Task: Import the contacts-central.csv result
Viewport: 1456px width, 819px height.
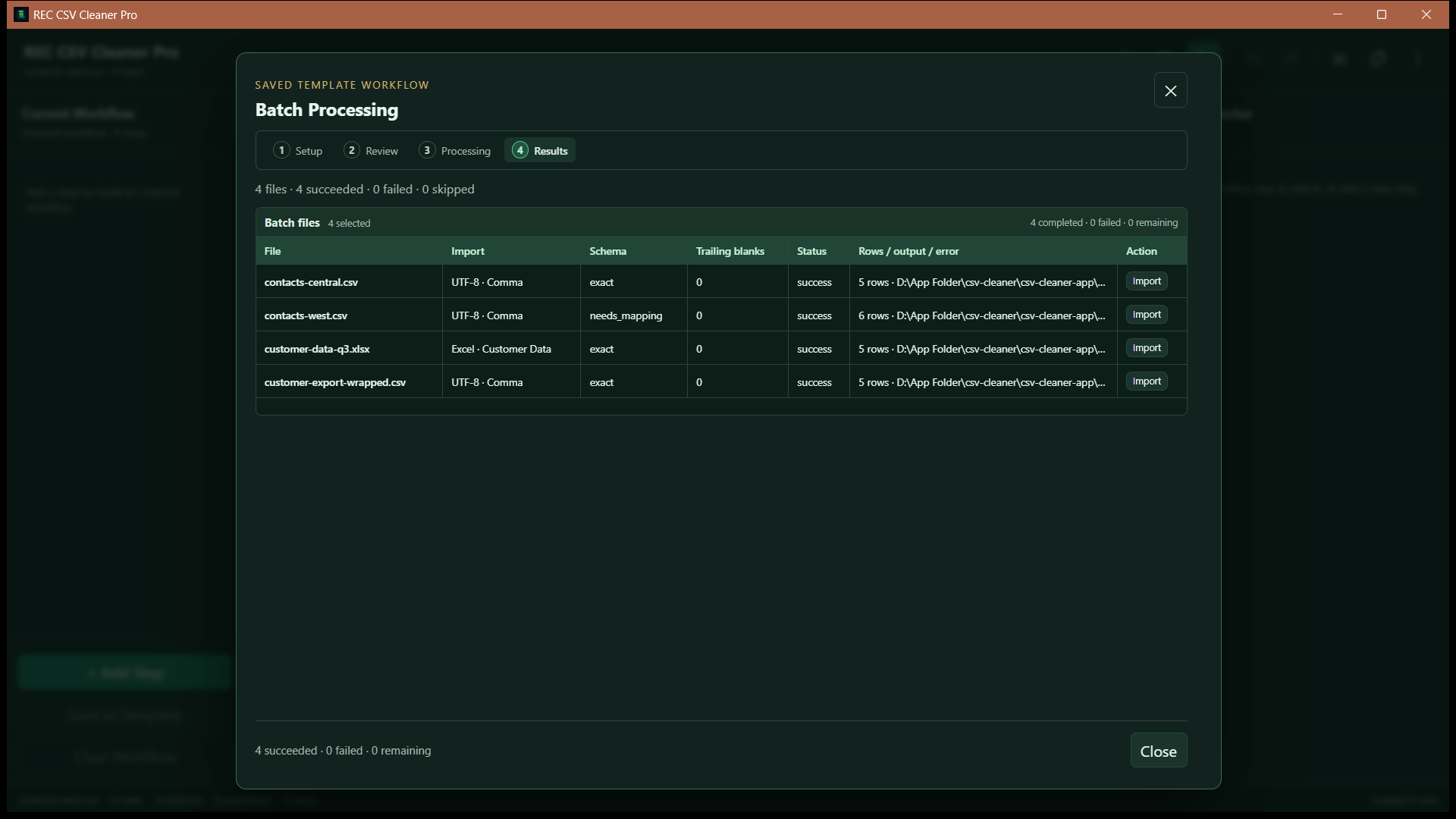Action: tap(1146, 281)
